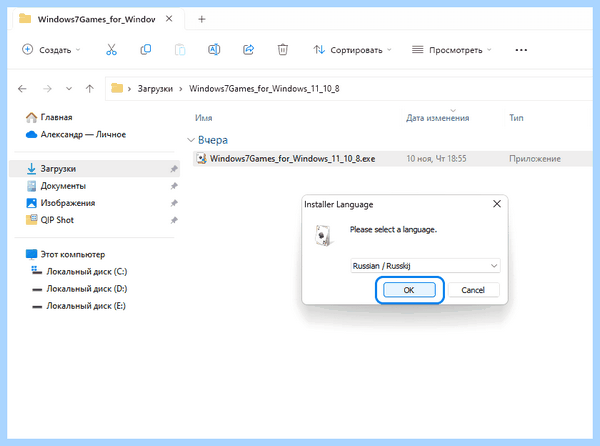Unpin Изображения using its pin icon
The height and width of the screenshot is (446, 600).
pyautogui.click(x=174, y=203)
